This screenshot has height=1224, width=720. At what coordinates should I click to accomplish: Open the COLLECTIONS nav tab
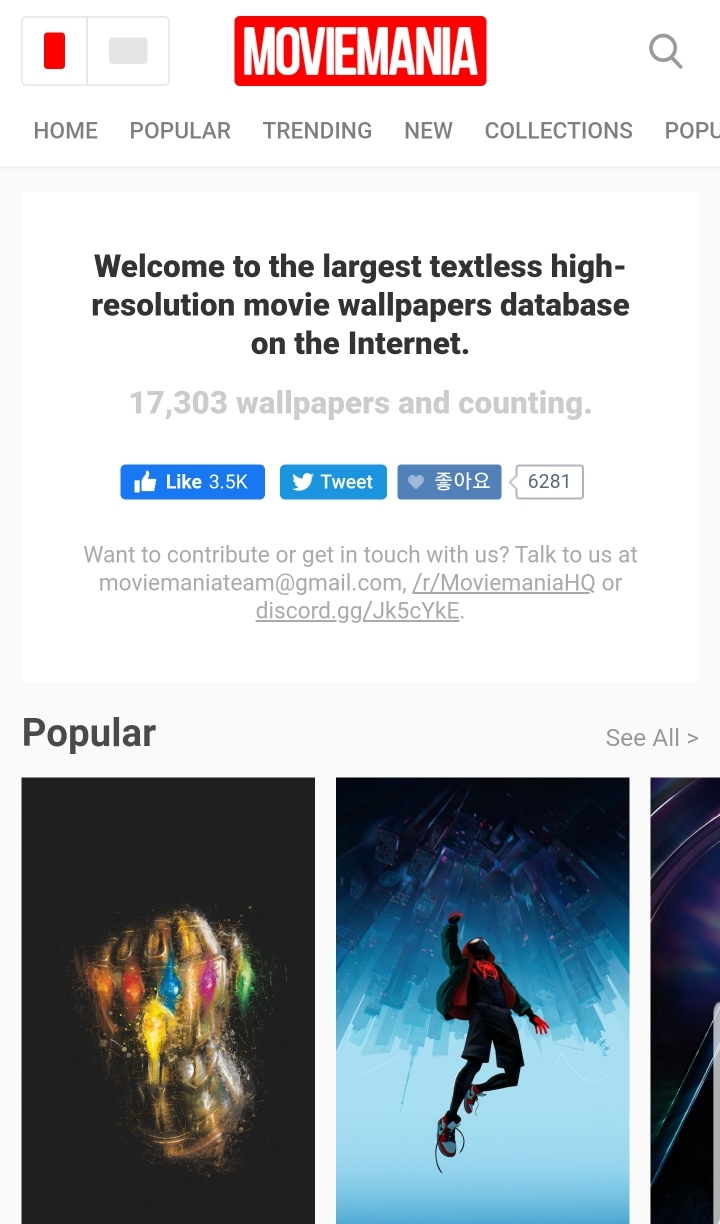pyautogui.click(x=559, y=131)
